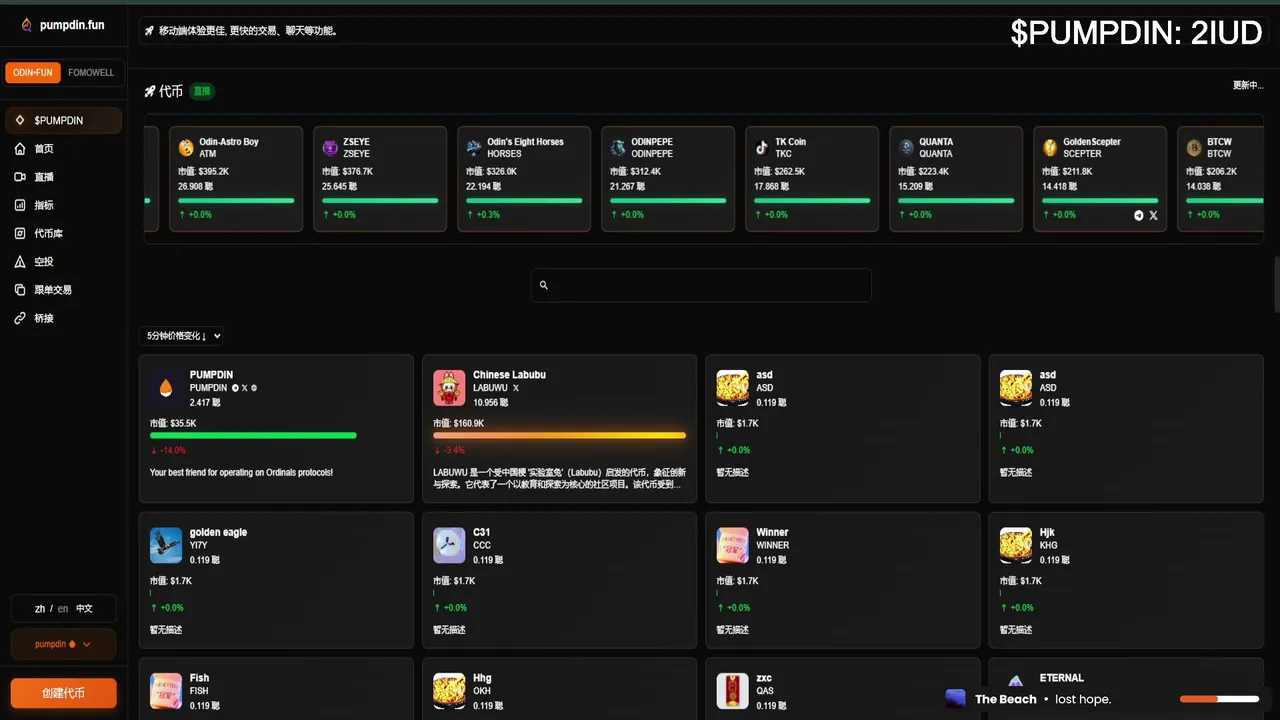The height and width of the screenshot is (720, 1280).
Task: Click the 中文 language label
Action: pos(84,608)
